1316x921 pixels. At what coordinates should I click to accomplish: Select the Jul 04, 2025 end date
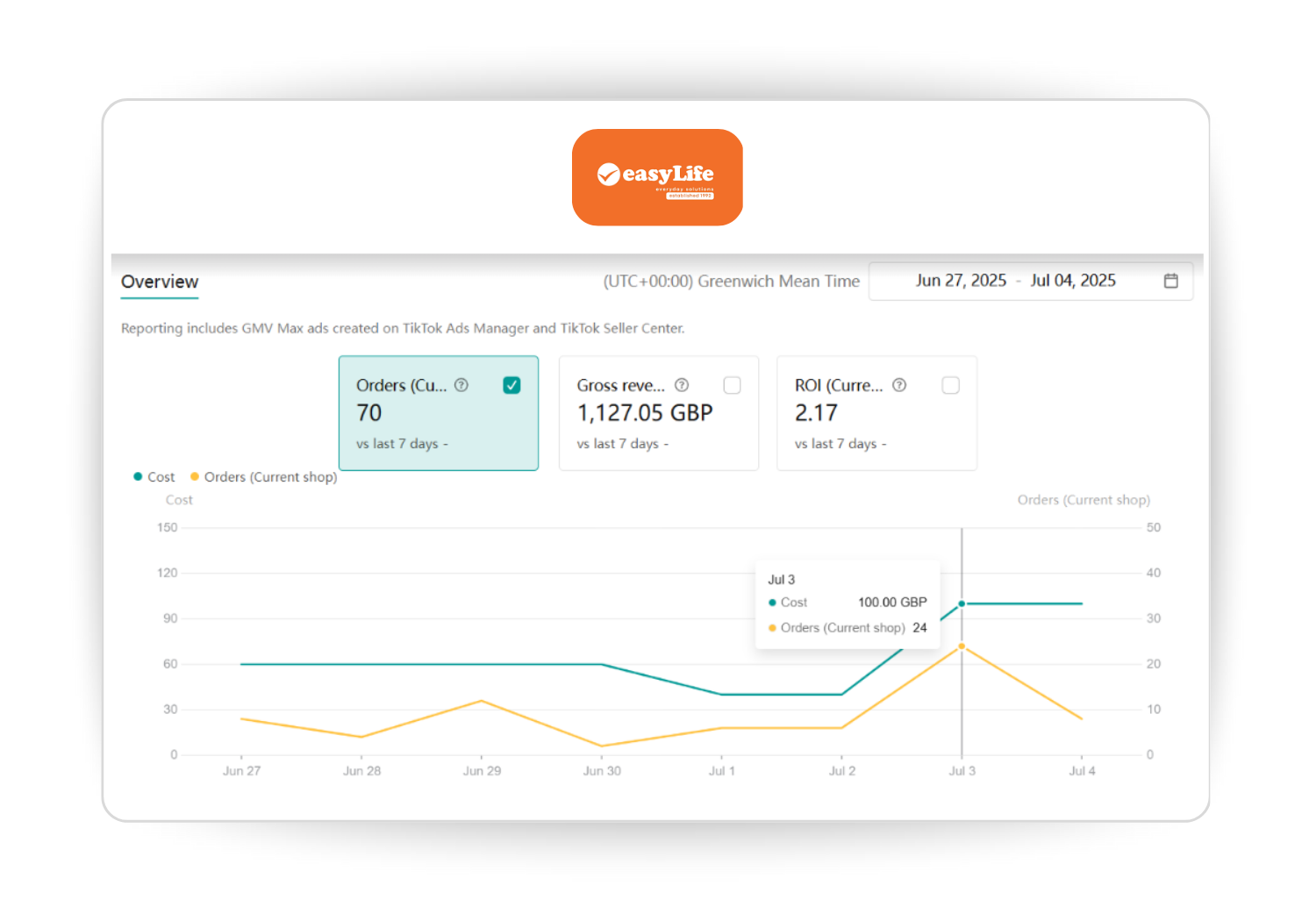click(x=1072, y=281)
